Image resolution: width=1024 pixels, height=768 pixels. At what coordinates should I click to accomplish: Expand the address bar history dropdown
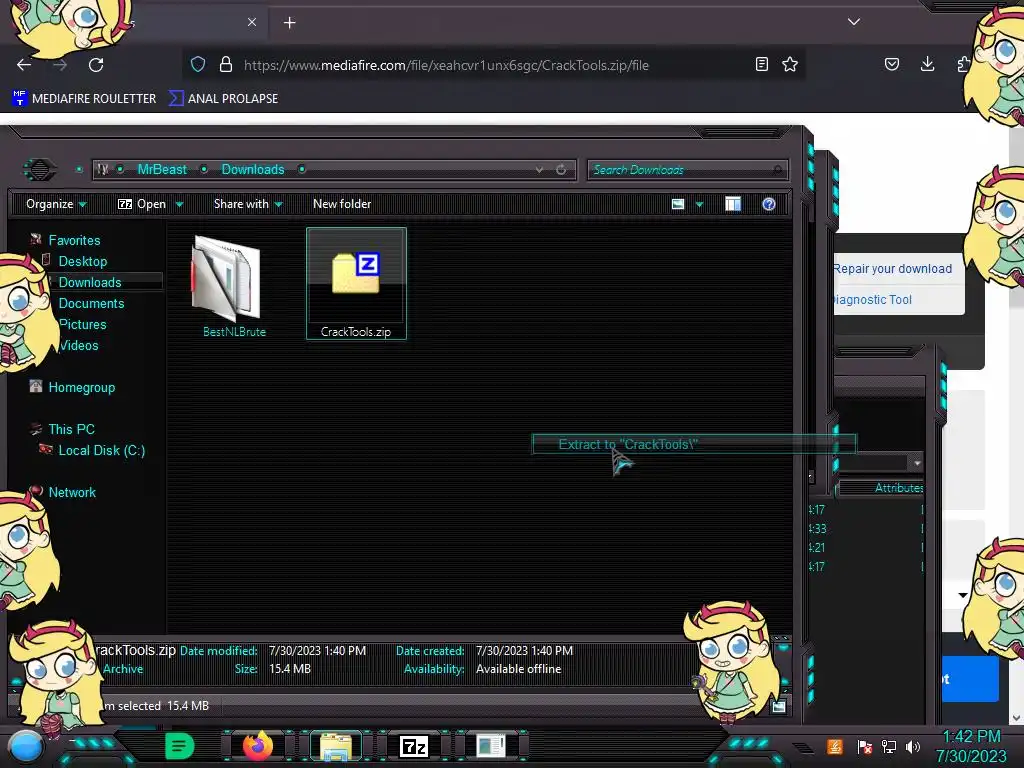[539, 170]
